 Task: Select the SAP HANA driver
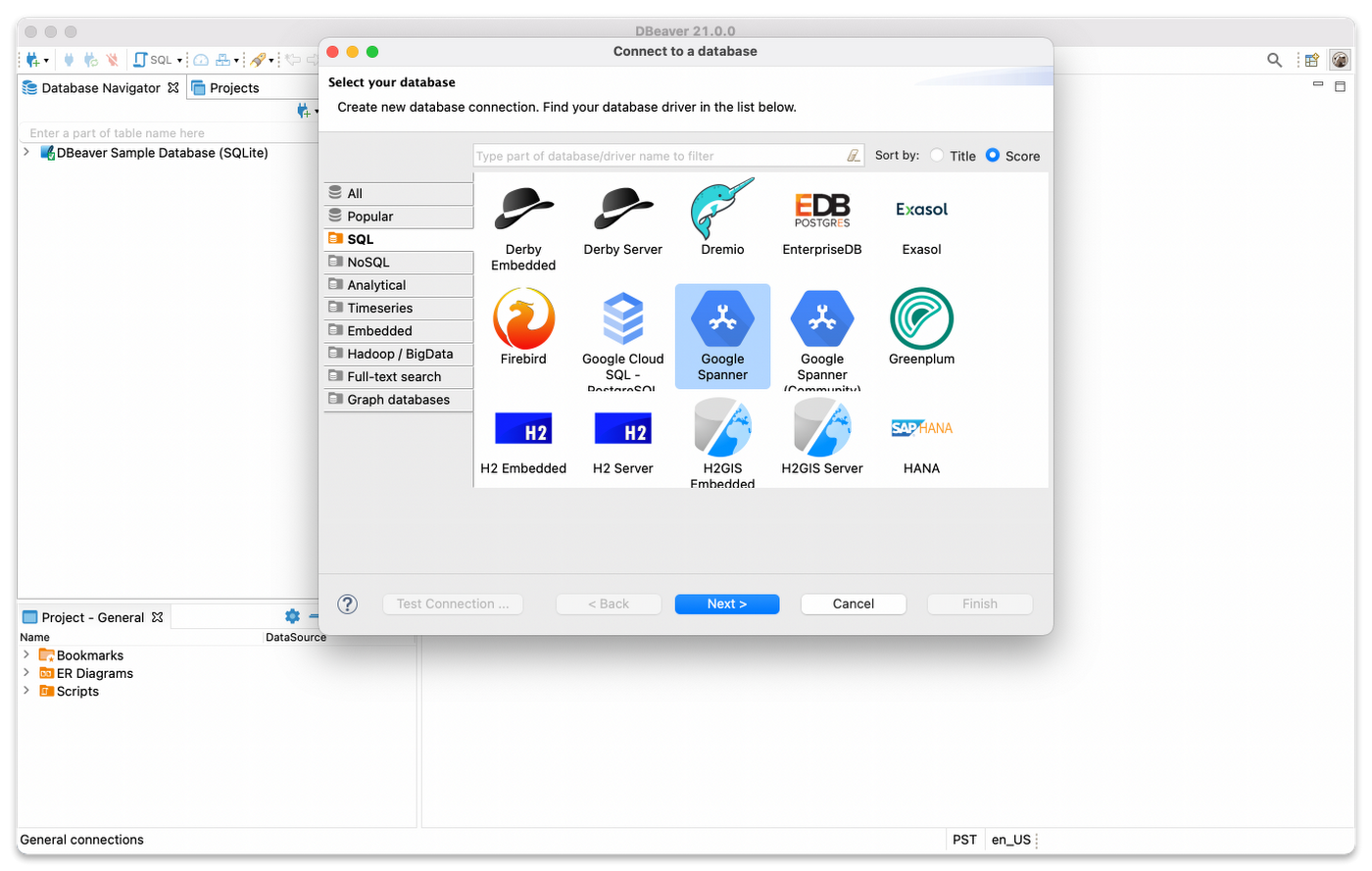pyautogui.click(x=921, y=440)
